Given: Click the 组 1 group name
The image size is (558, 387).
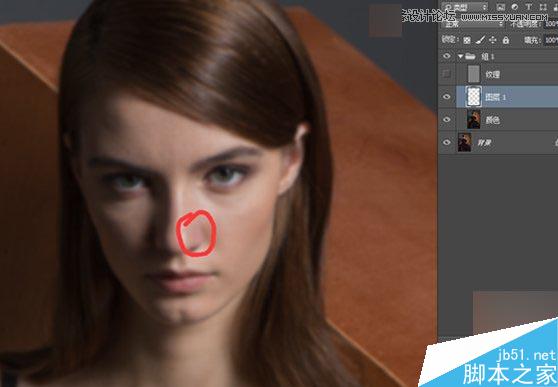Looking at the screenshot, I should pyautogui.click(x=488, y=56).
